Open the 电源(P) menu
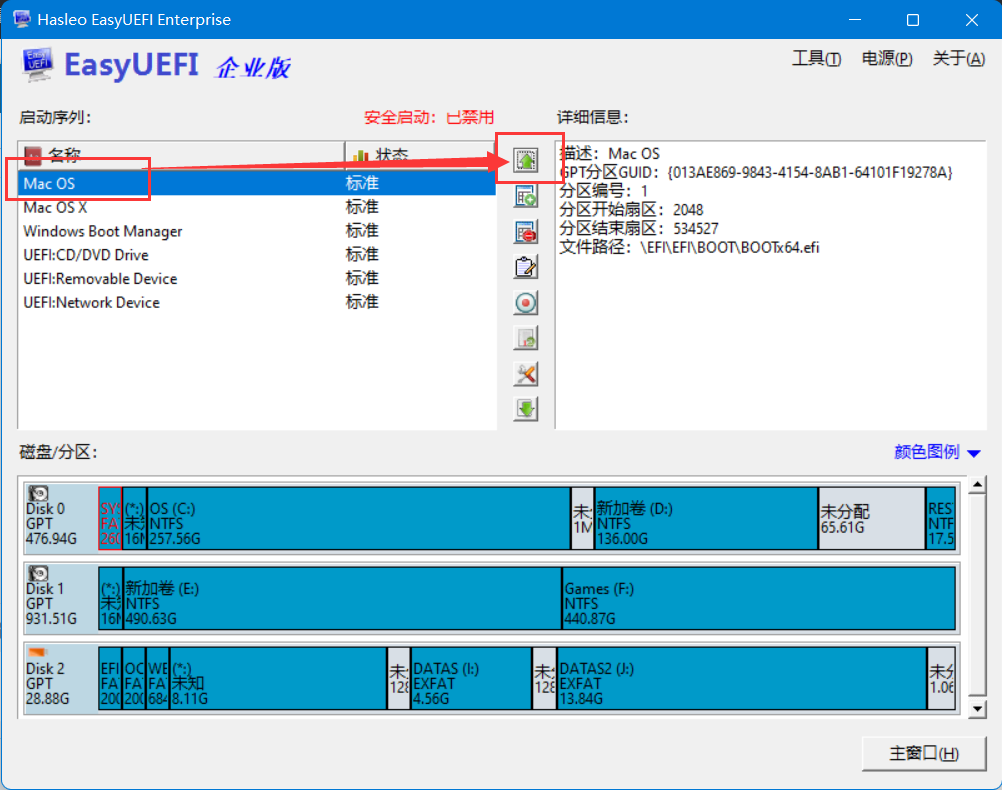The width and height of the screenshot is (1002, 790). click(x=886, y=58)
